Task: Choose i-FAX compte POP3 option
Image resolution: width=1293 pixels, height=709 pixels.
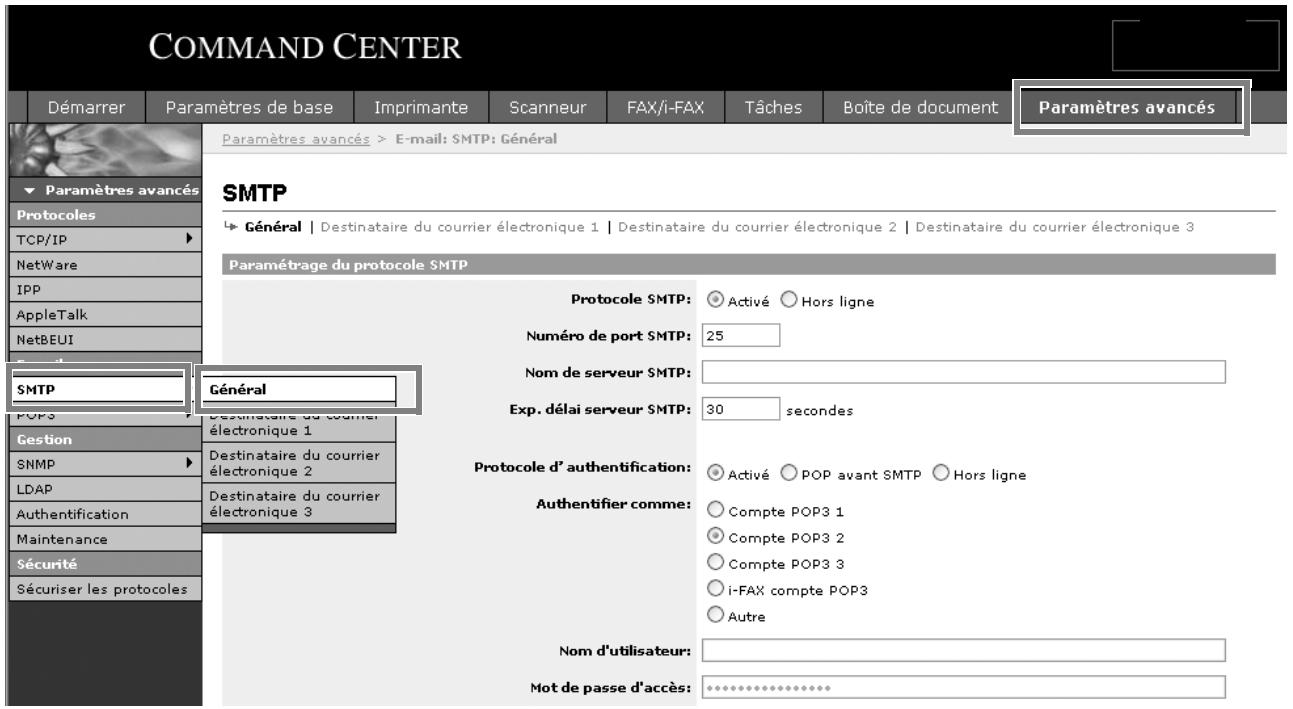Action: [715, 590]
